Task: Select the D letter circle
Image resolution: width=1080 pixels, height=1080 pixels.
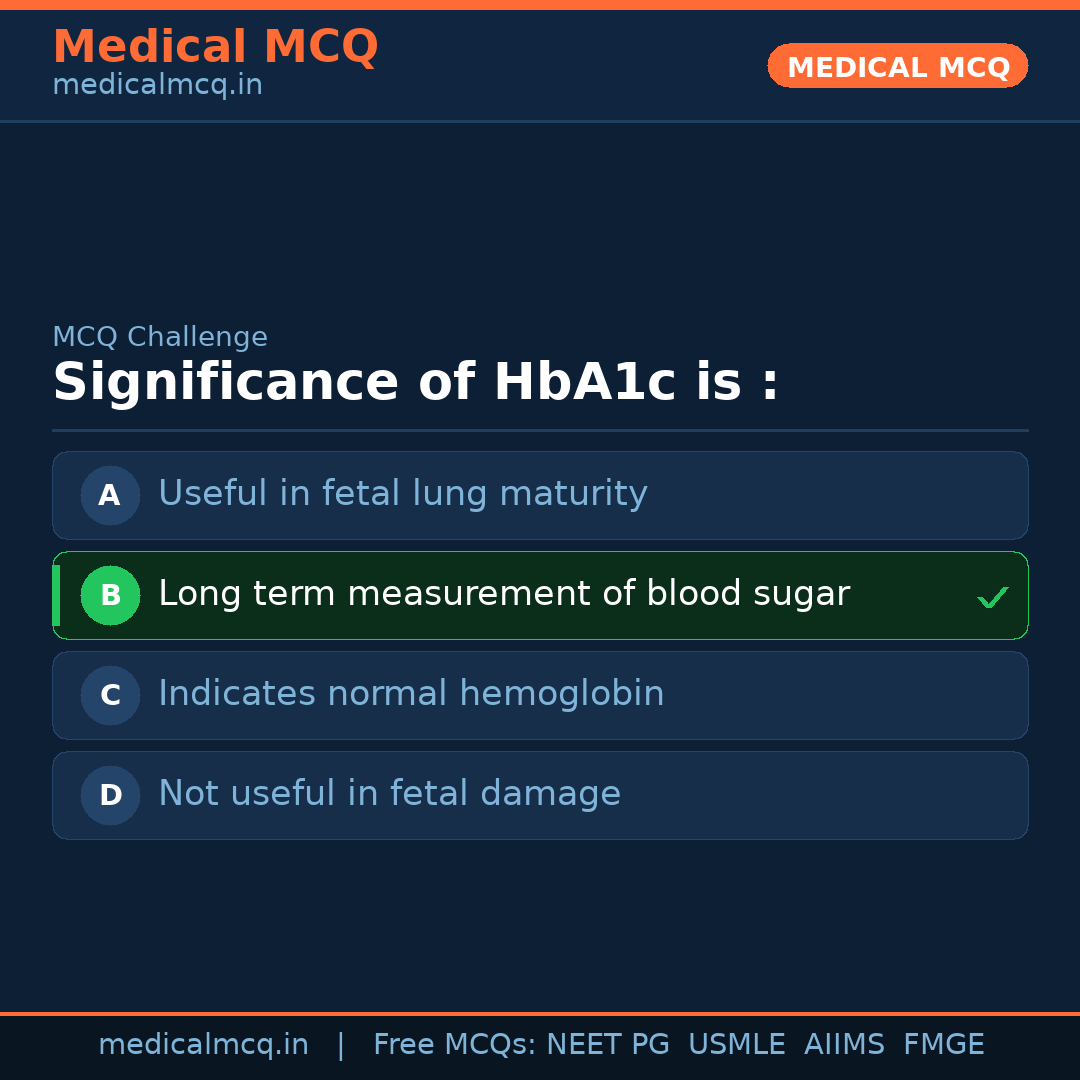Action: (x=110, y=795)
